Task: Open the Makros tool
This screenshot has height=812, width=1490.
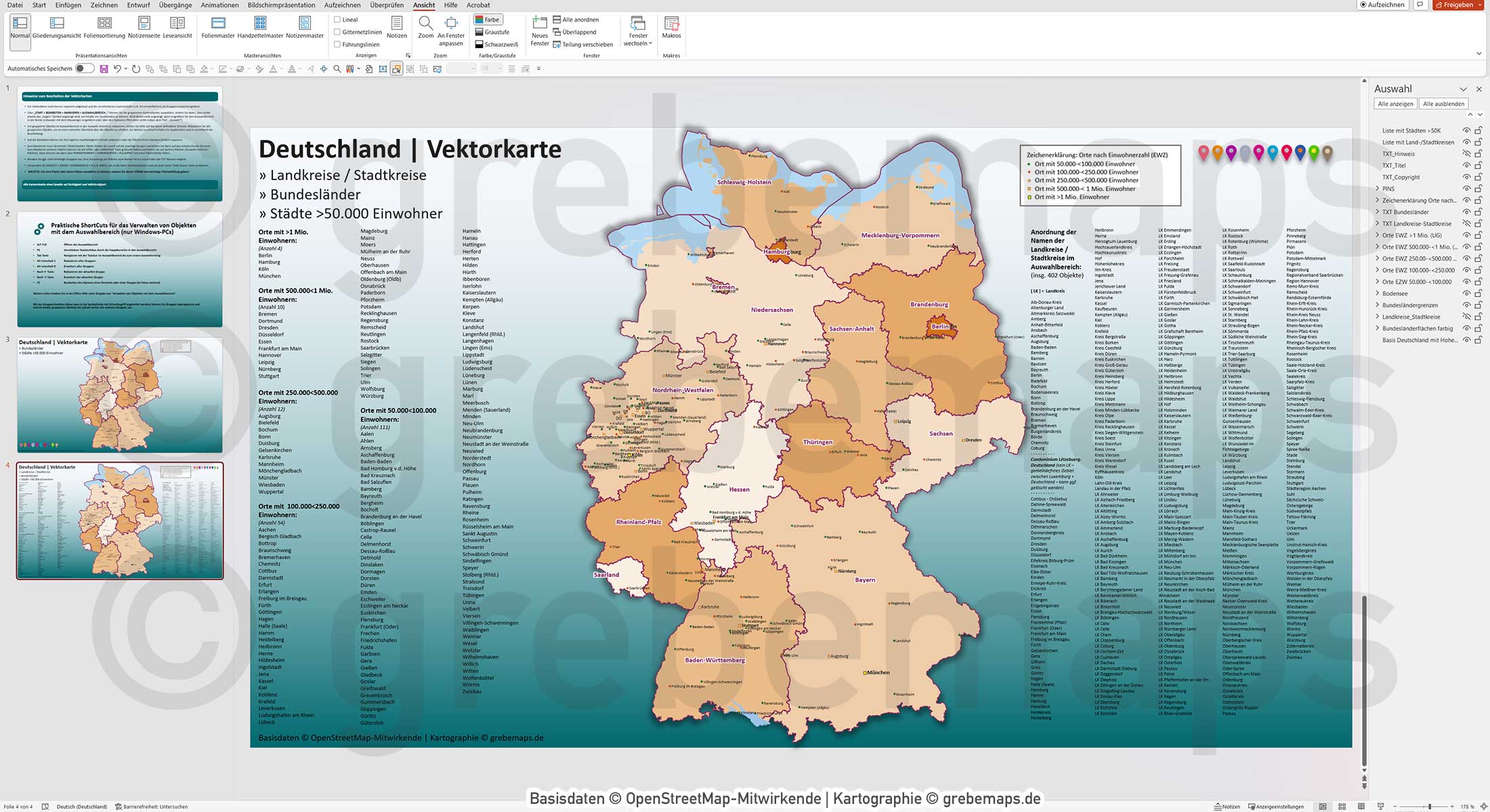Action: tap(672, 28)
